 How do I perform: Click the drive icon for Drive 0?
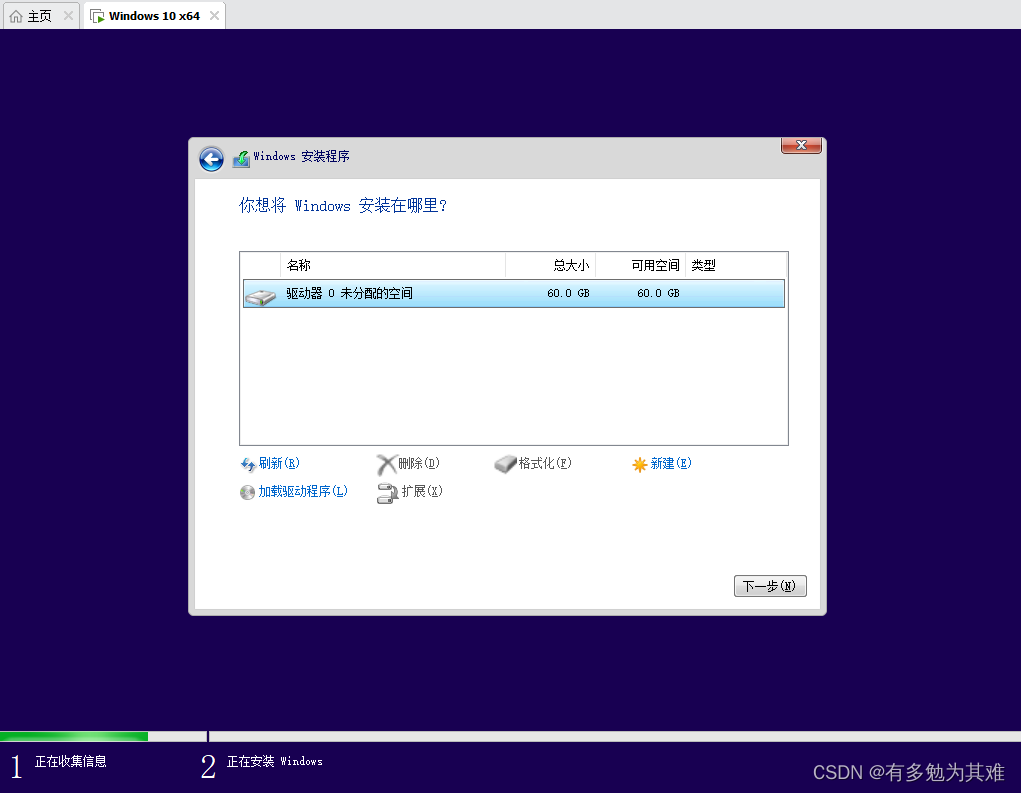[x=260, y=297]
